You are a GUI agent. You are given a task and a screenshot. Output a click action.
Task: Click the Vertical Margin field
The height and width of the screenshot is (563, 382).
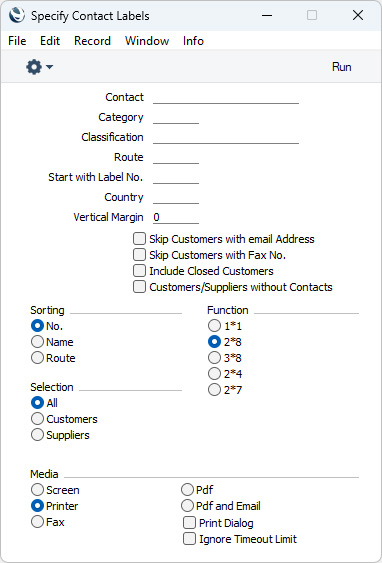coord(176,217)
